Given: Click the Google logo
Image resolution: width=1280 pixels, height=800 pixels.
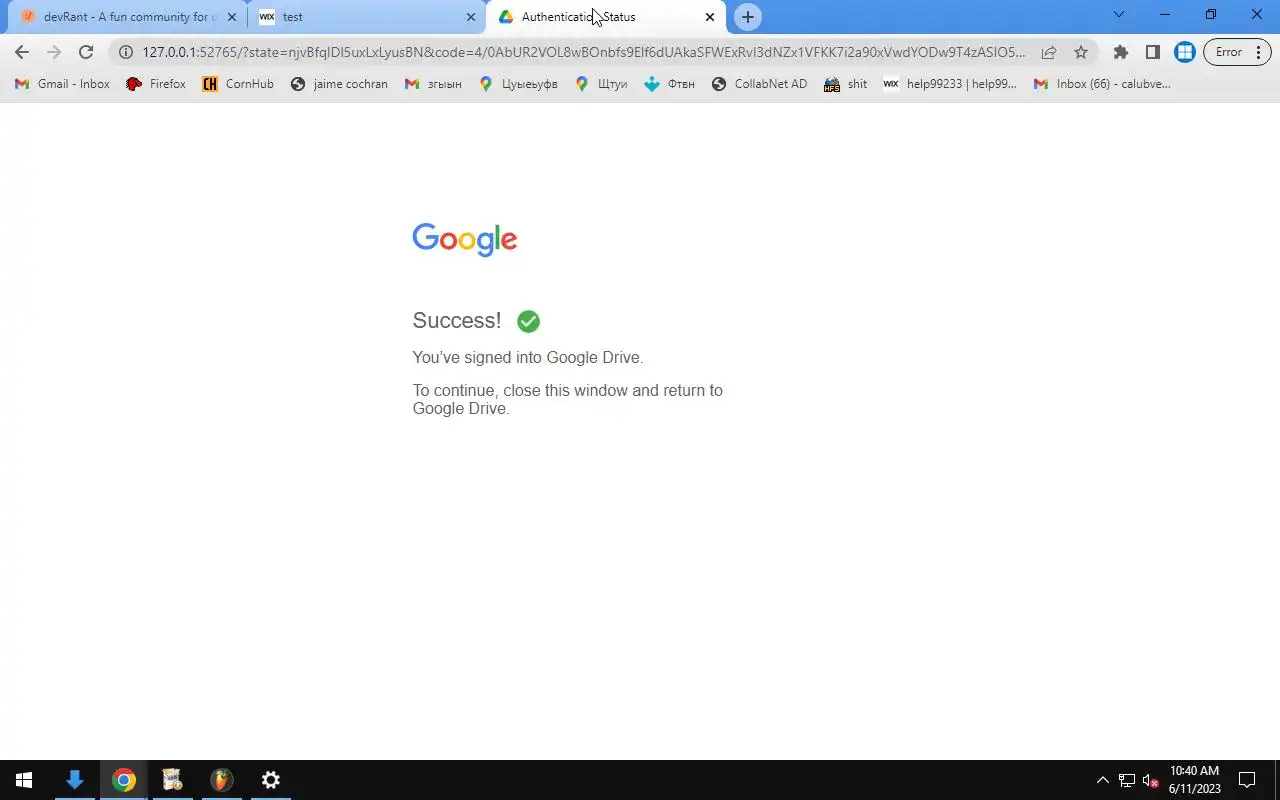Looking at the screenshot, I should pos(465,240).
